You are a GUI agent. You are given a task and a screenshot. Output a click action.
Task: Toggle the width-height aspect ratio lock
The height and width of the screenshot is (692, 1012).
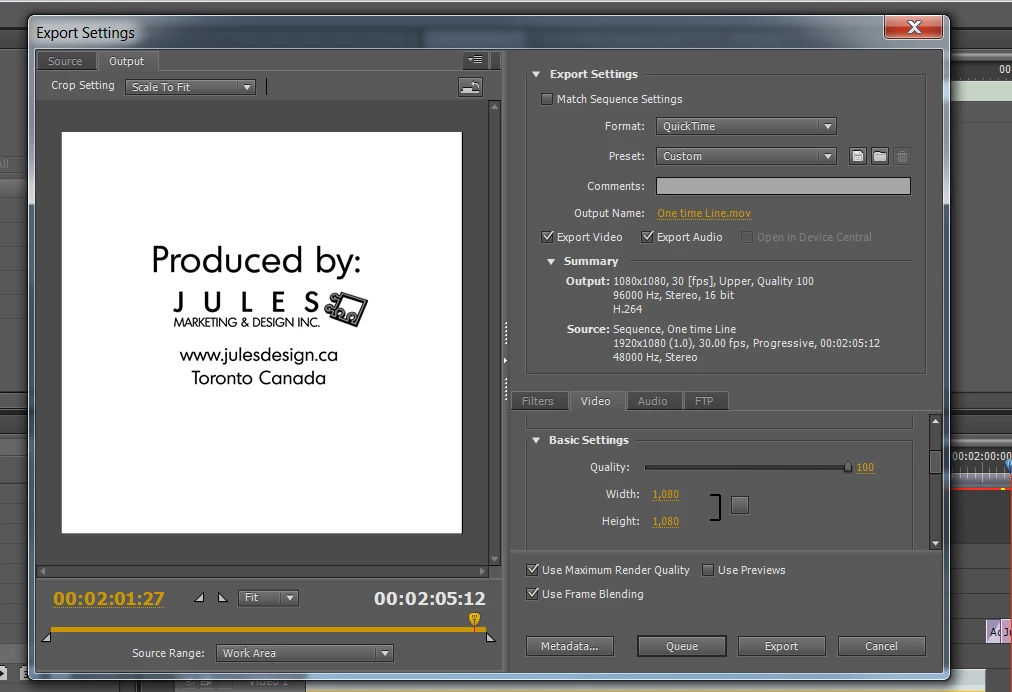740,505
